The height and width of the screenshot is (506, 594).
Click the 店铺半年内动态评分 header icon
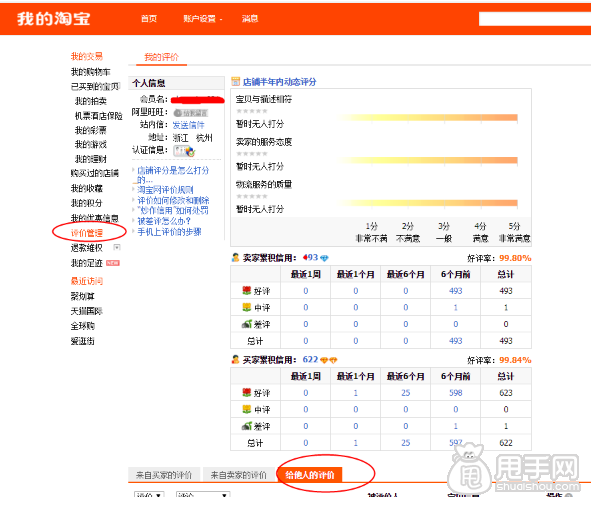(x=235, y=81)
